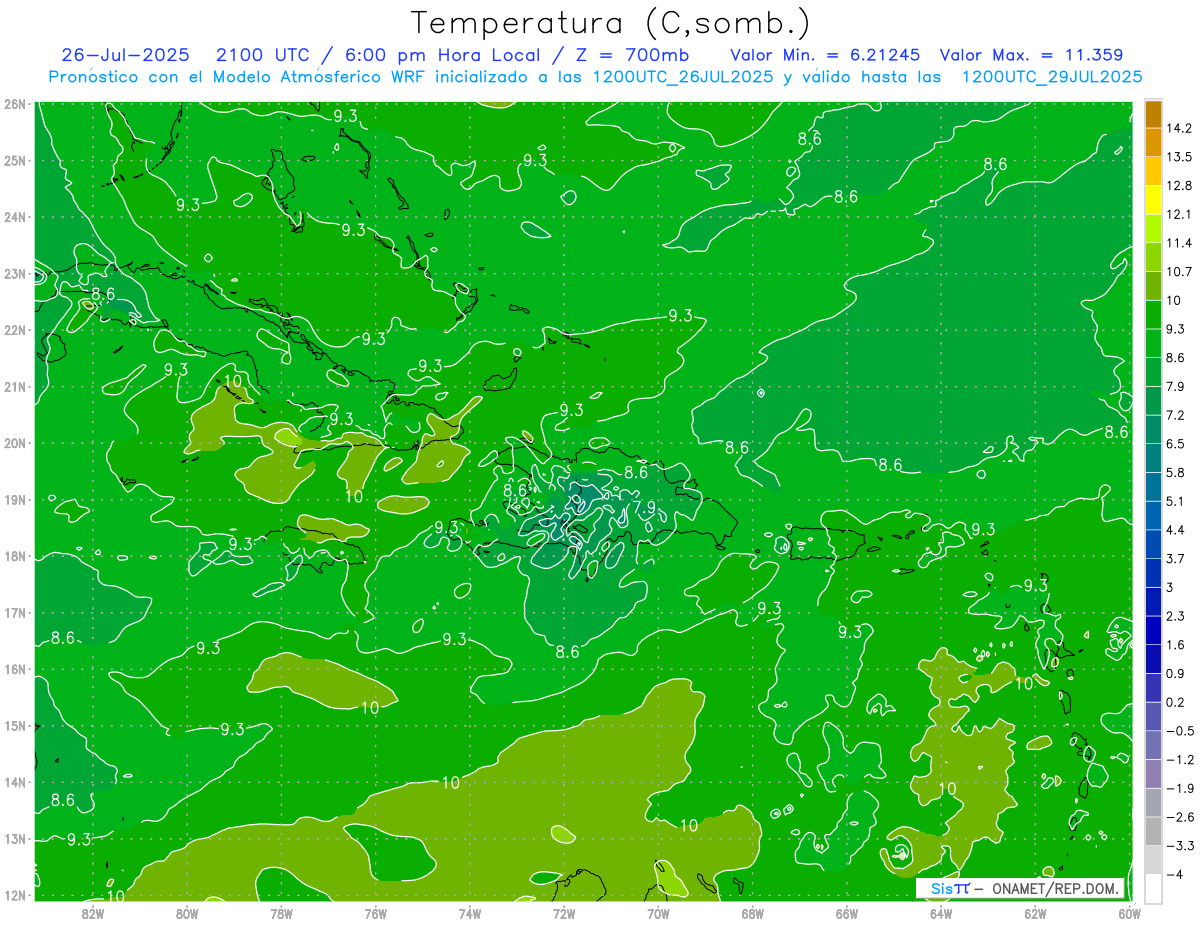Click the 64W longitude axis label
Viewport: 1200px width, 927px height.
(941, 913)
